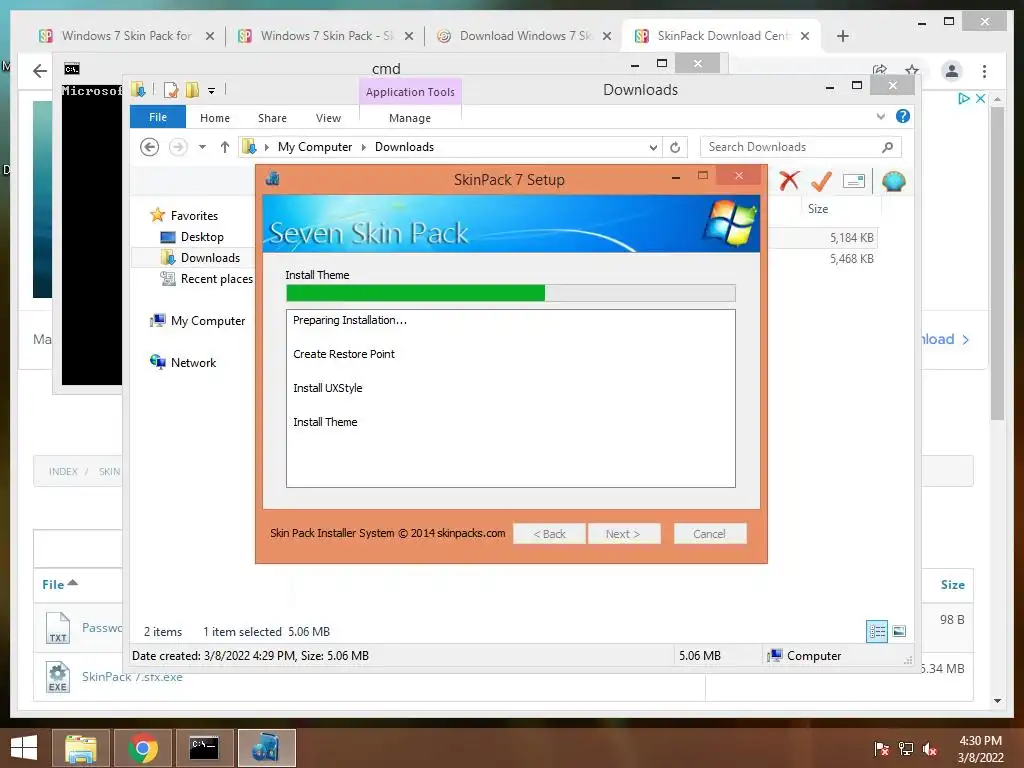
Task: Open Explorer help with the blue question mark
Action: coord(903,116)
